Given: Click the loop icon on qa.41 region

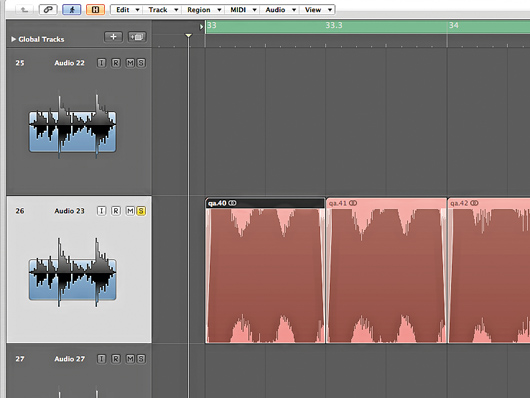Looking at the screenshot, I should coord(353,203).
